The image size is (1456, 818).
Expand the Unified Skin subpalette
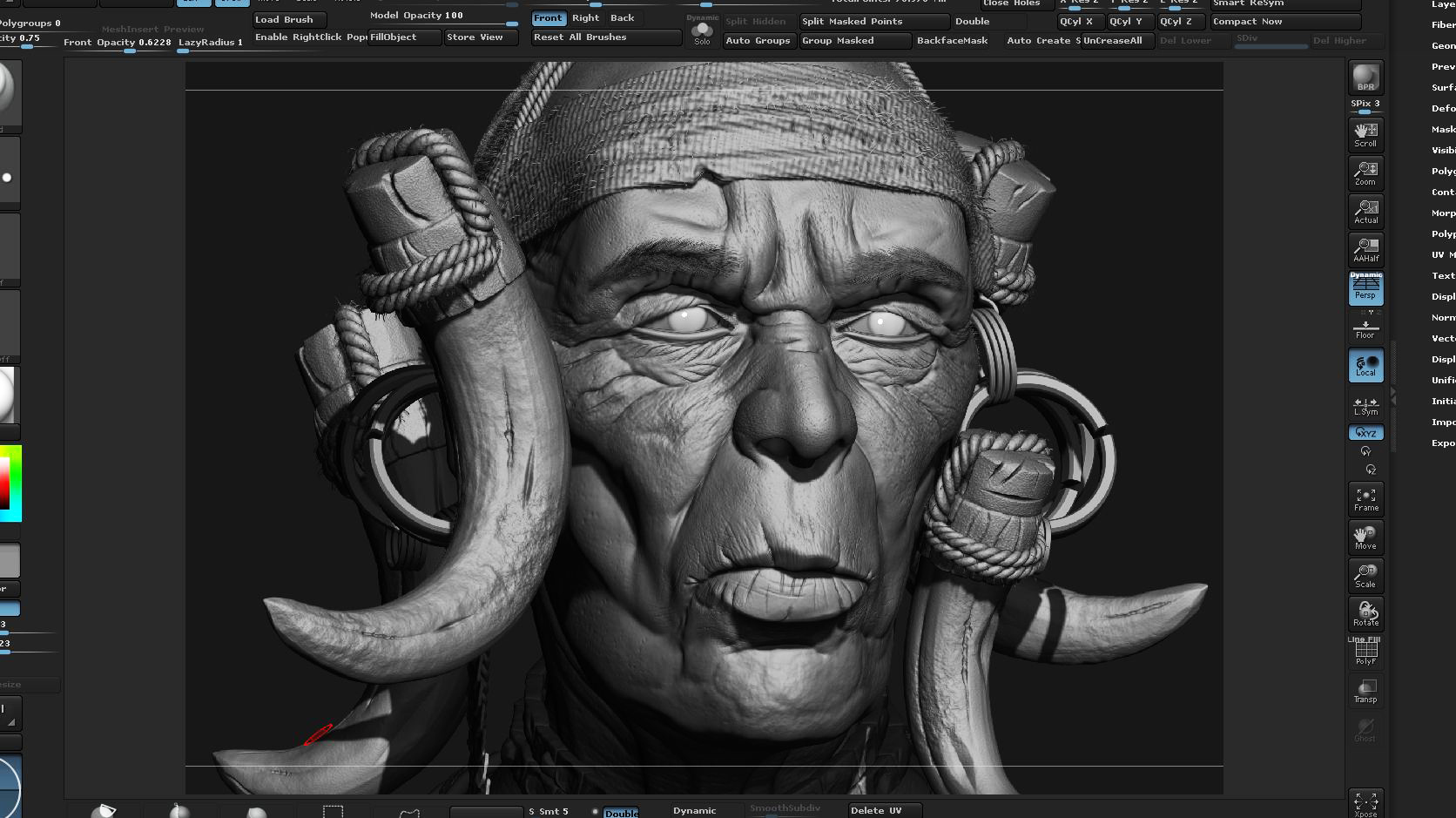(x=1443, y=380)
